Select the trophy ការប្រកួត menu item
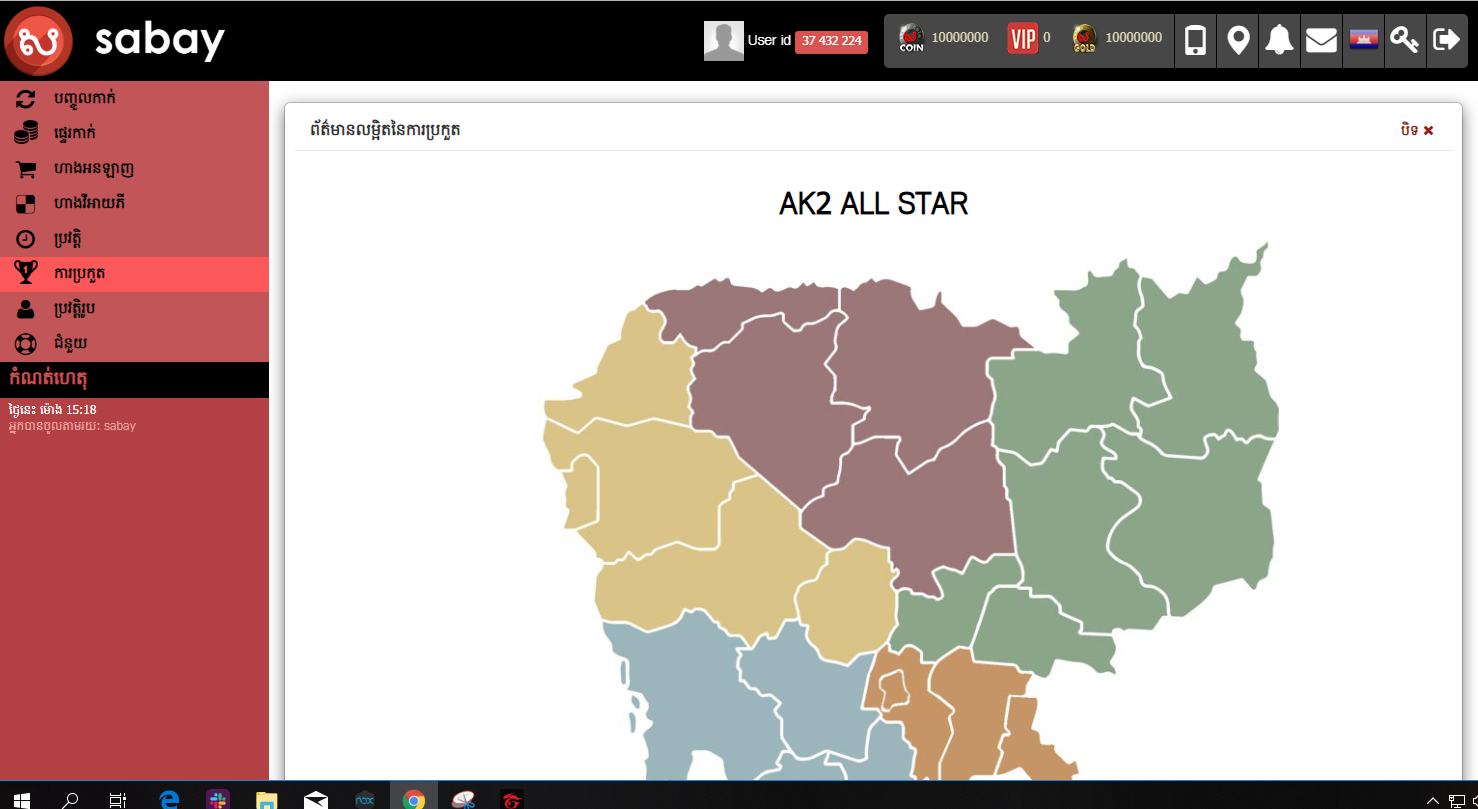 [80, 273]
